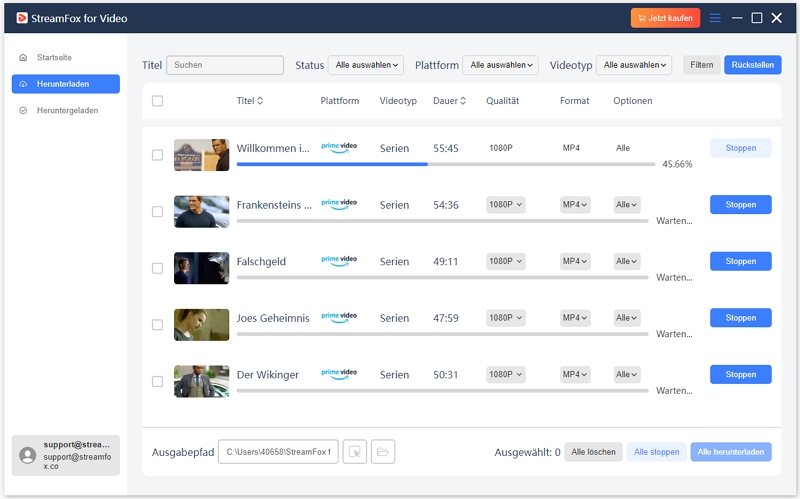Viewport: 800px width, 499px height.
Task: Check the Falschgeld row checkbox
Action: [x=158, y=268]
